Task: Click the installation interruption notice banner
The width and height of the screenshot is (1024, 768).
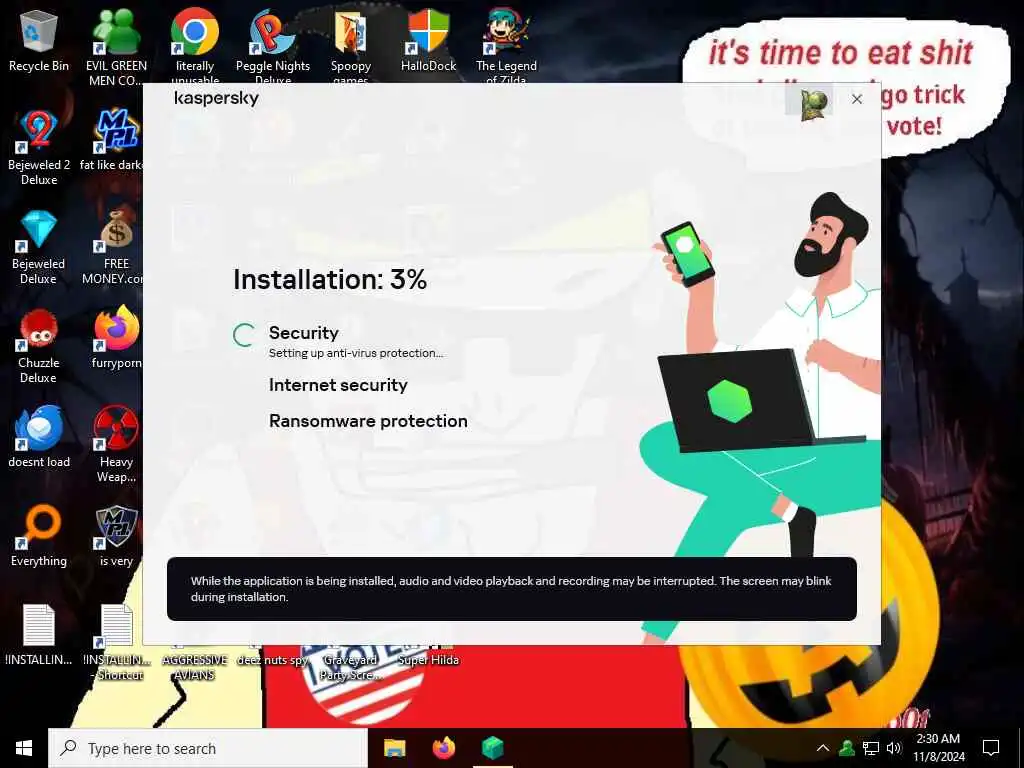Action: 511,588
